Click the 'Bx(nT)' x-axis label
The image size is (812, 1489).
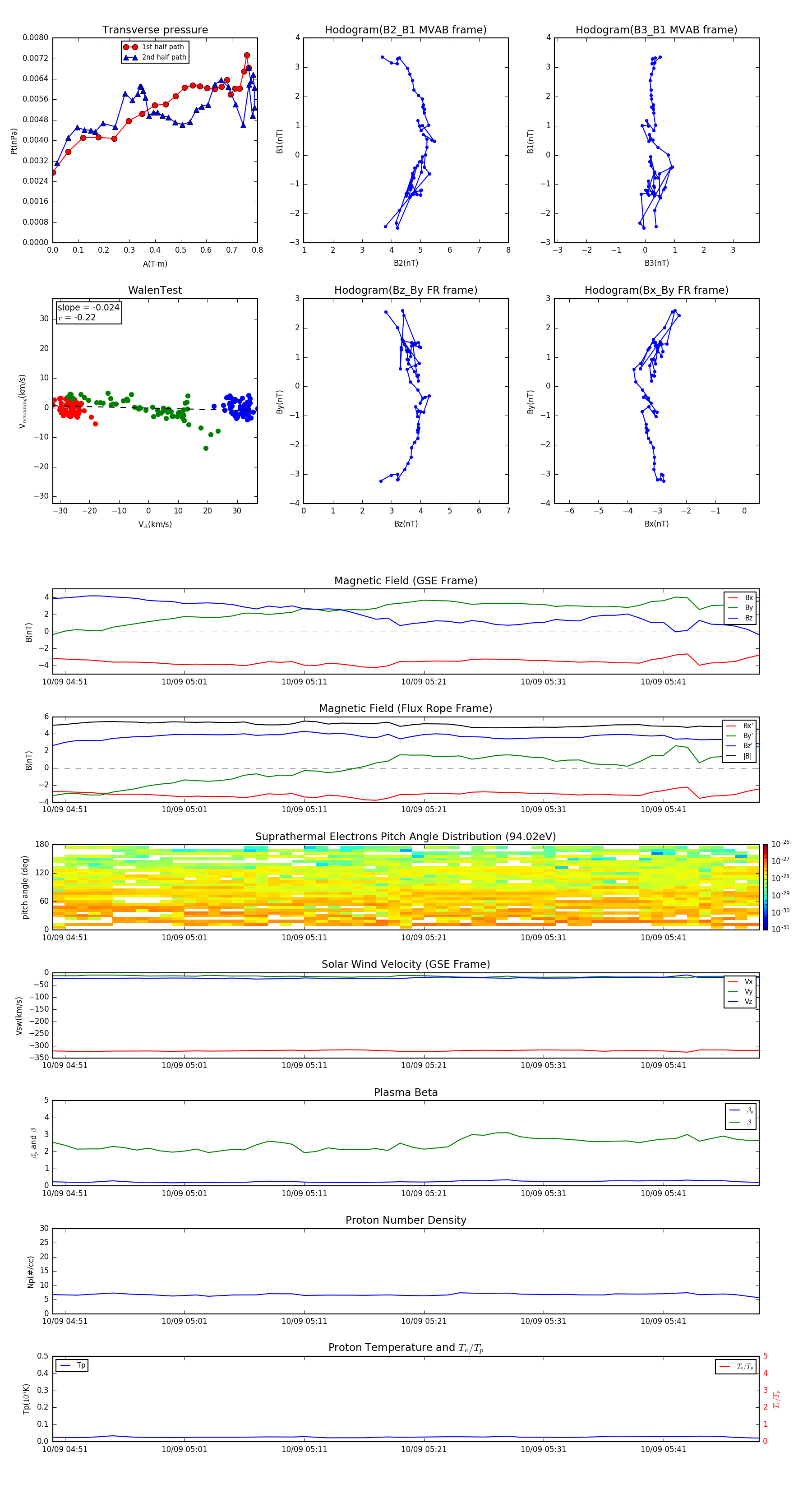click(x=656, y=524)
